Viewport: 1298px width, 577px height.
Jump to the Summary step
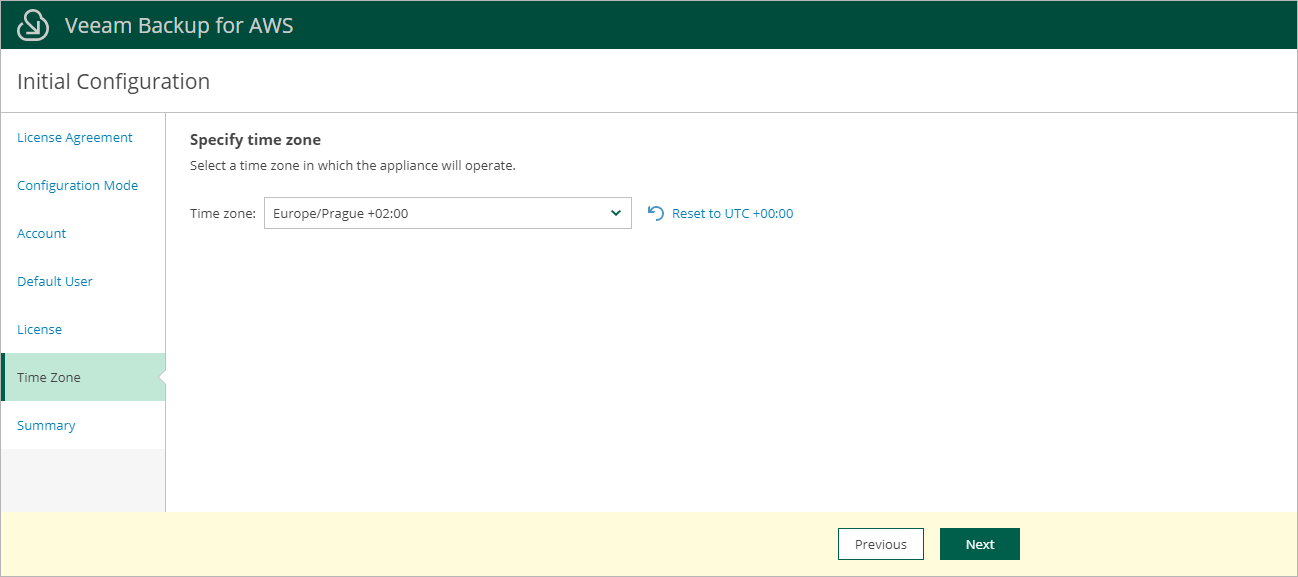(x=46, y=426)
